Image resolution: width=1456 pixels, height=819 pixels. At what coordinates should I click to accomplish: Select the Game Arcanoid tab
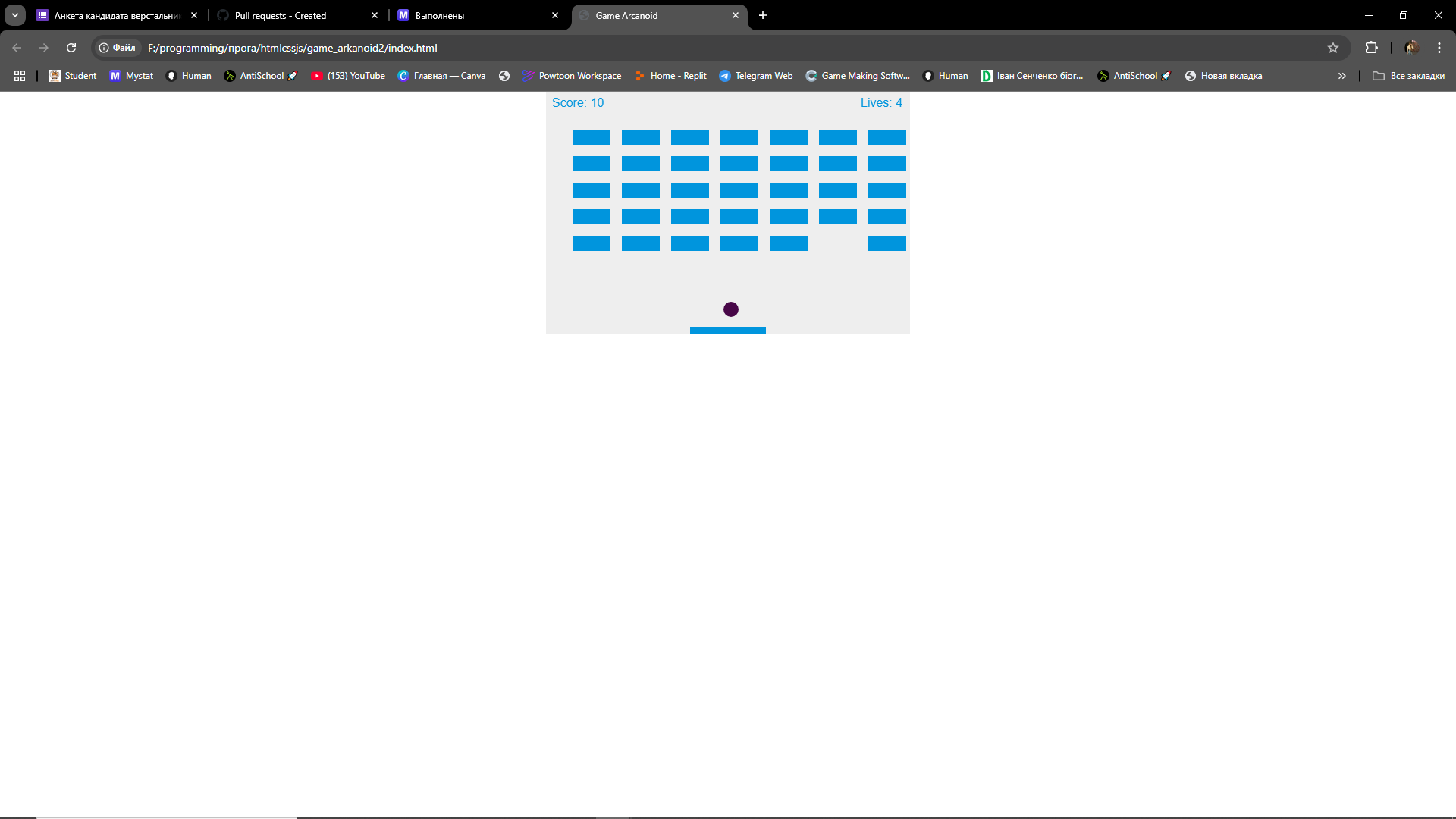(x=658, y=15)
